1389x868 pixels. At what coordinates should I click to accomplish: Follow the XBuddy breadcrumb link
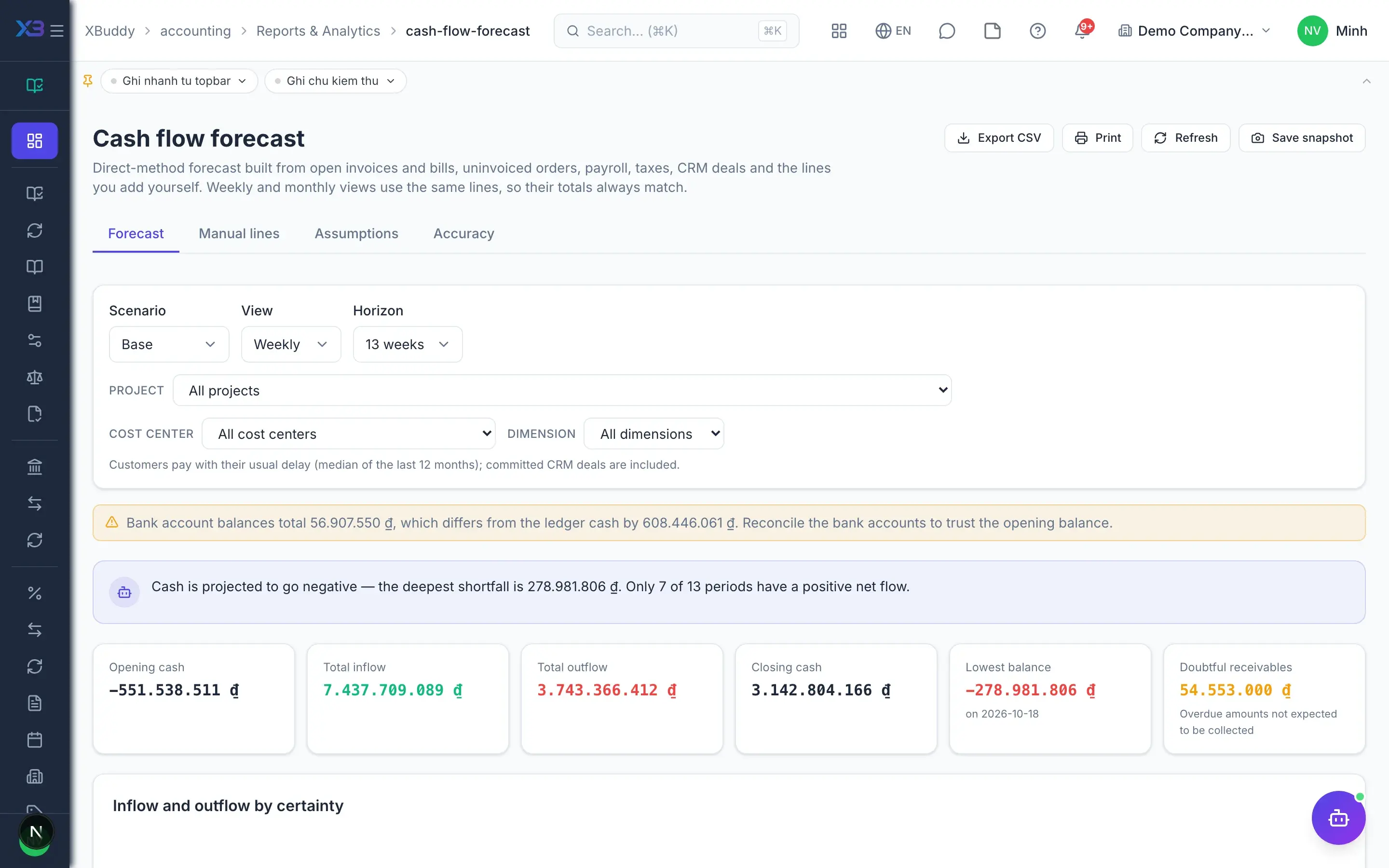tap(109, 31)
